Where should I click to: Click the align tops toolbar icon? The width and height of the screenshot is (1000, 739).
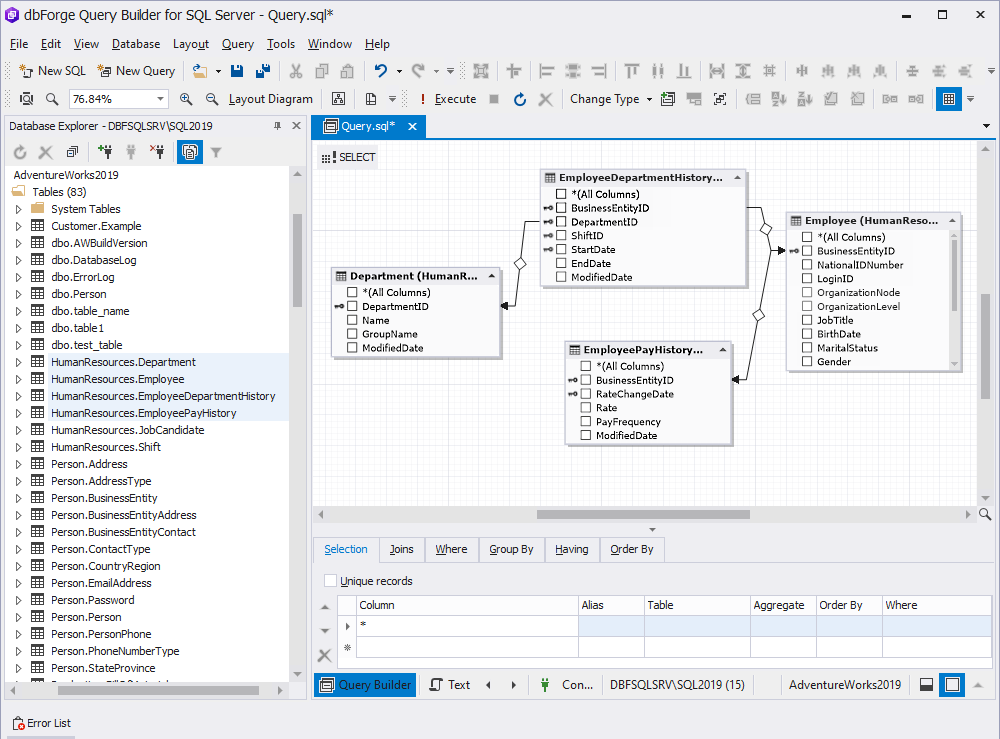point(631,71)
